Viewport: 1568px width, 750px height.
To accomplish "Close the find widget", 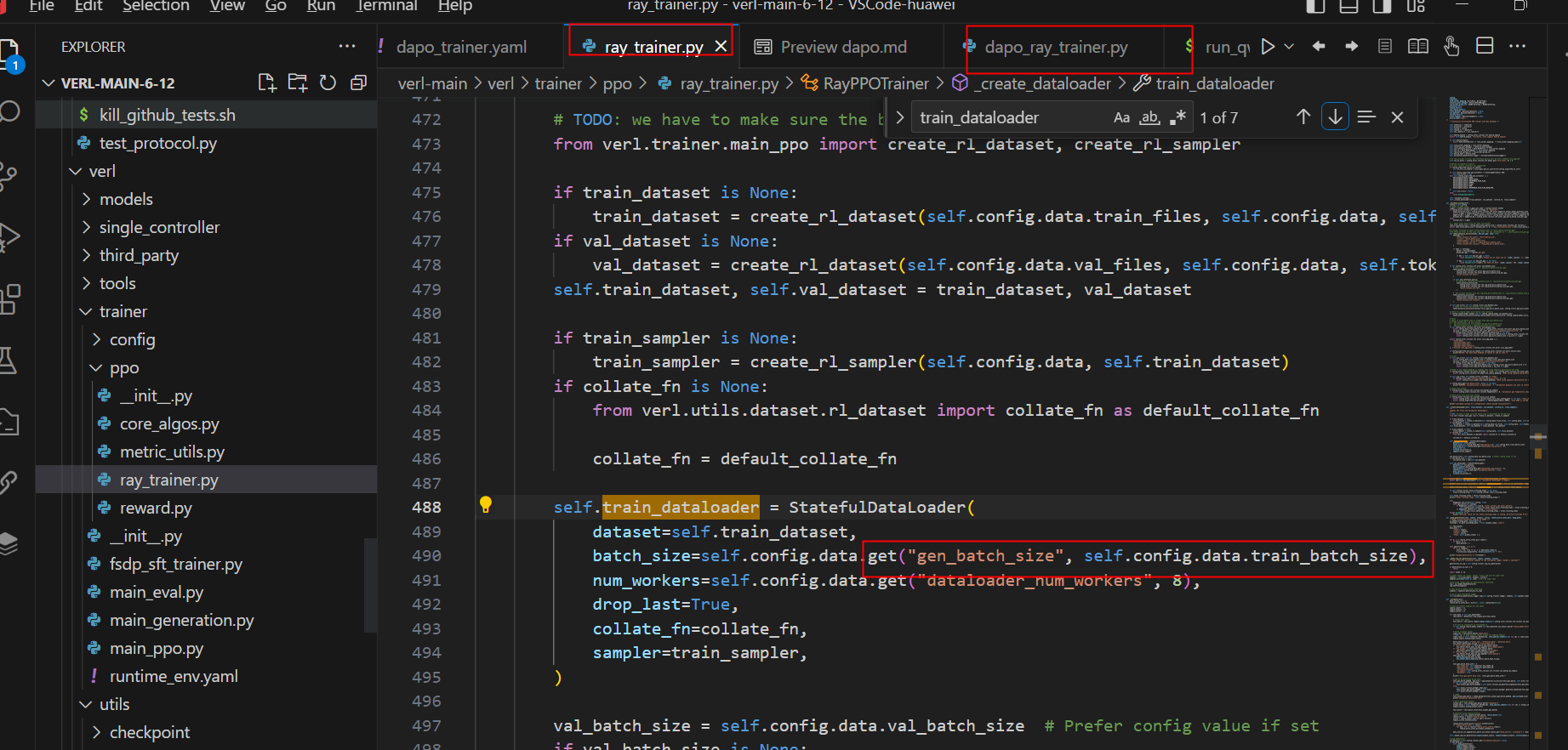I will (1397, 117).
